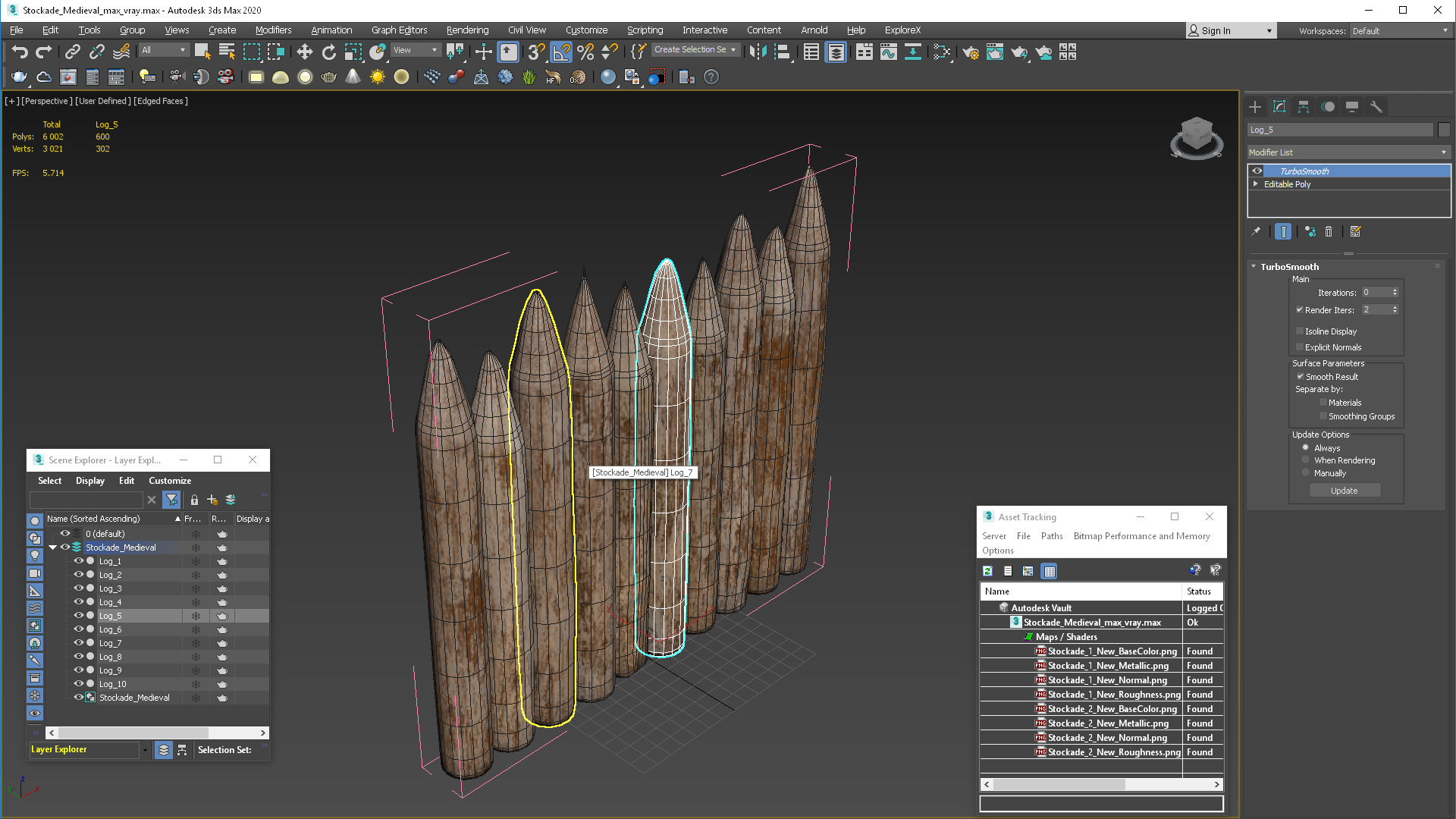Toggle table view in Asset Tracking
This screenshot has height=819, width=1456.
1050,571
